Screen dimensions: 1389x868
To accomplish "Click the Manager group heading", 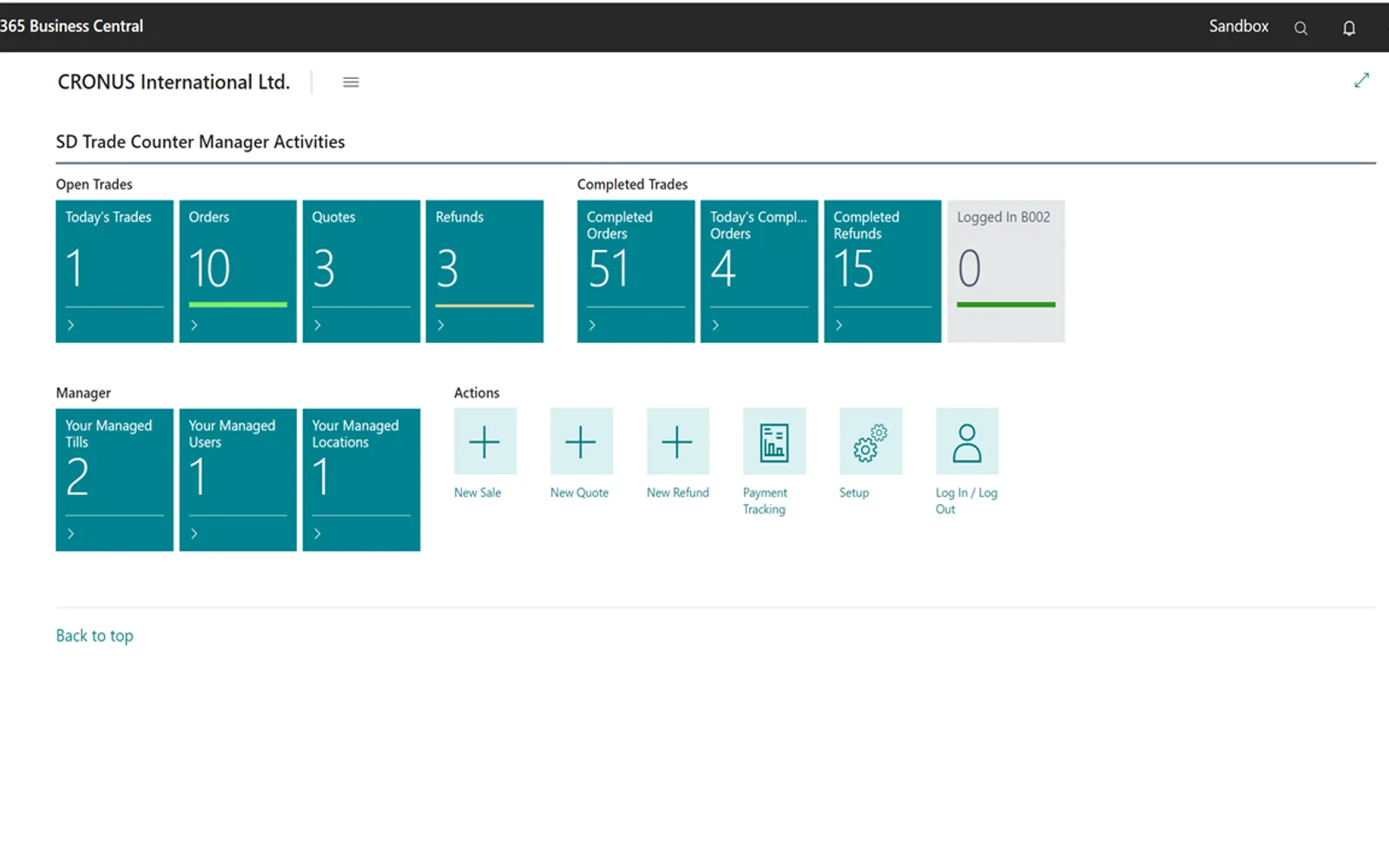I will 83,392.
